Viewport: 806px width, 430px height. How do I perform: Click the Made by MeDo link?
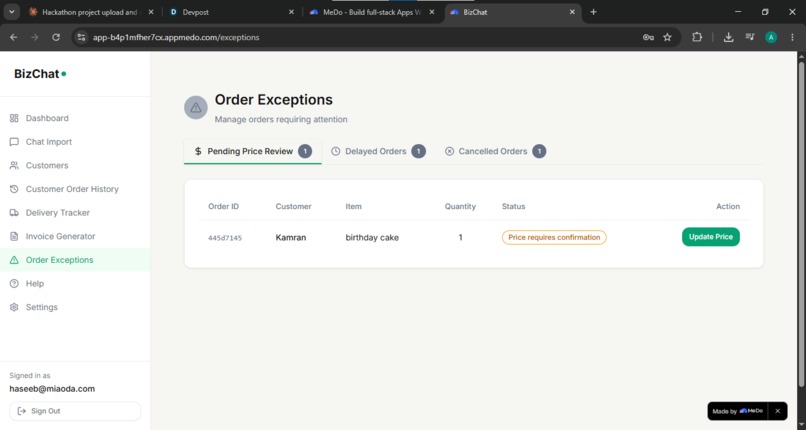(737, 411)
